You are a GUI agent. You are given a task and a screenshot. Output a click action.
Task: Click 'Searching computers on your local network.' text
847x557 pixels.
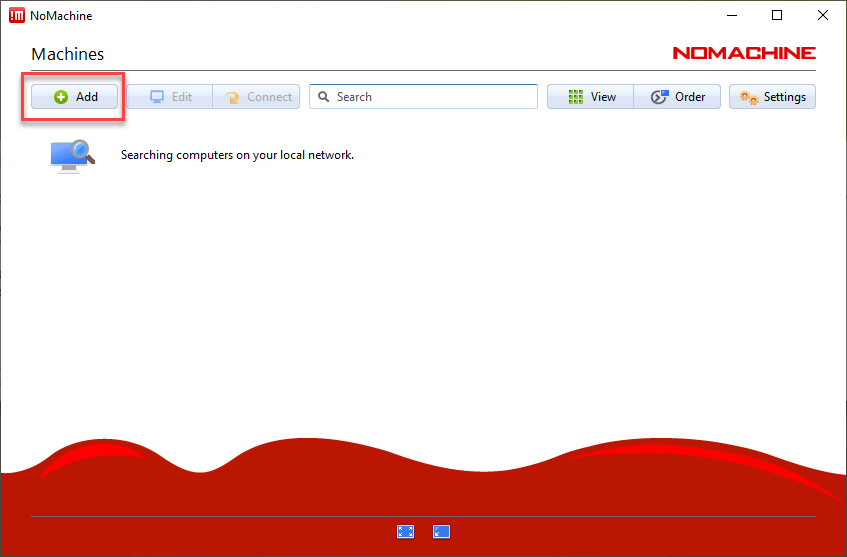coord(237,155)
